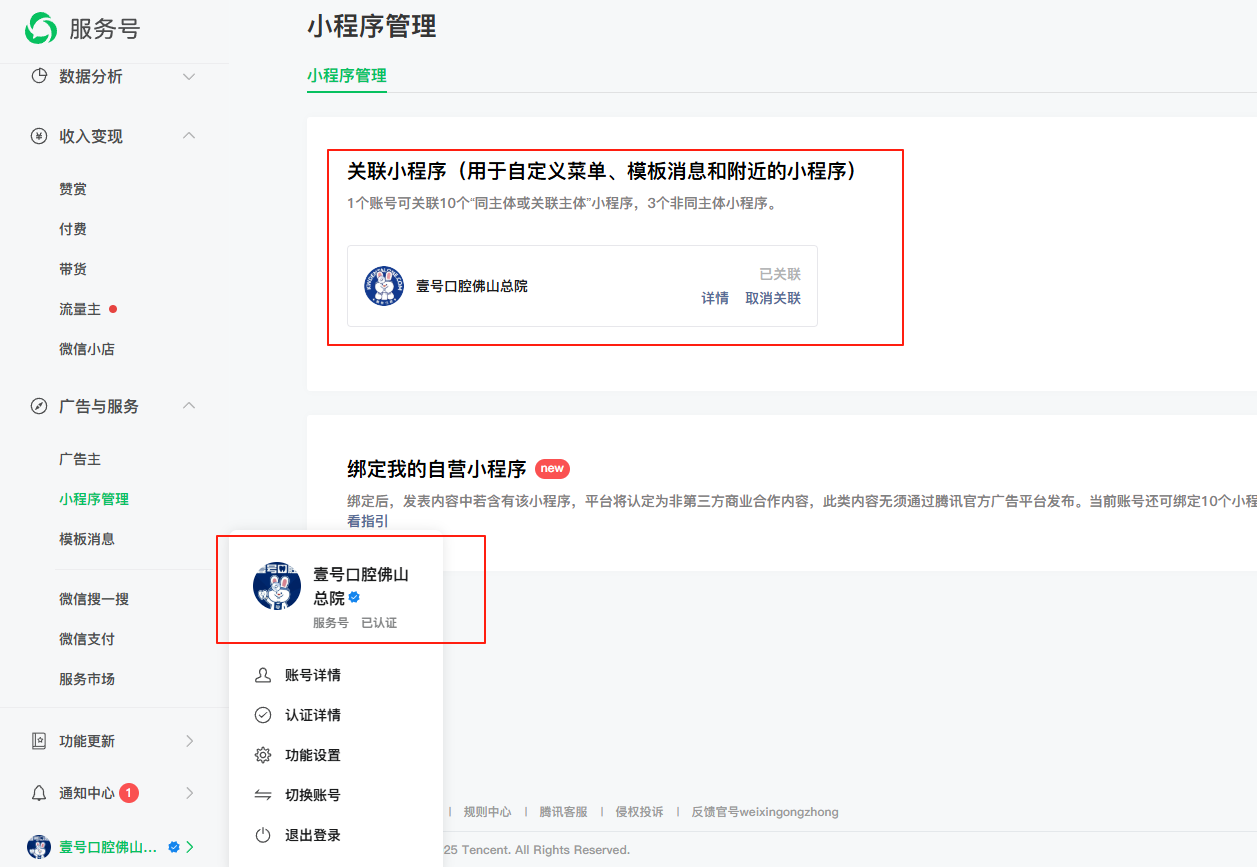Click the 看指引 link
This screenshot has width=1257, height=867.
pyautogui.click(x=368, y=521)
